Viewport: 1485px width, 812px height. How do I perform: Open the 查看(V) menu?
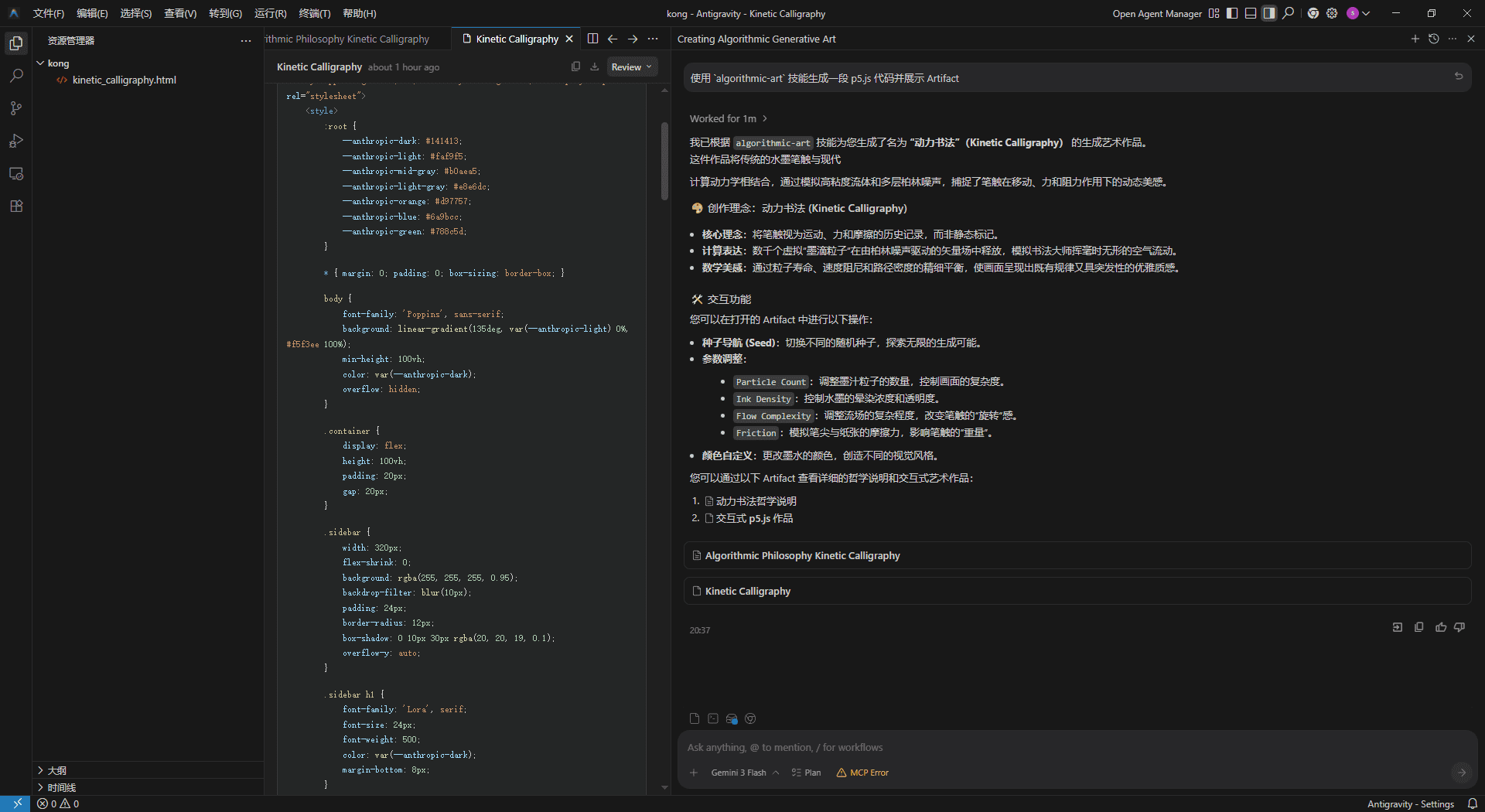point(180,13)
